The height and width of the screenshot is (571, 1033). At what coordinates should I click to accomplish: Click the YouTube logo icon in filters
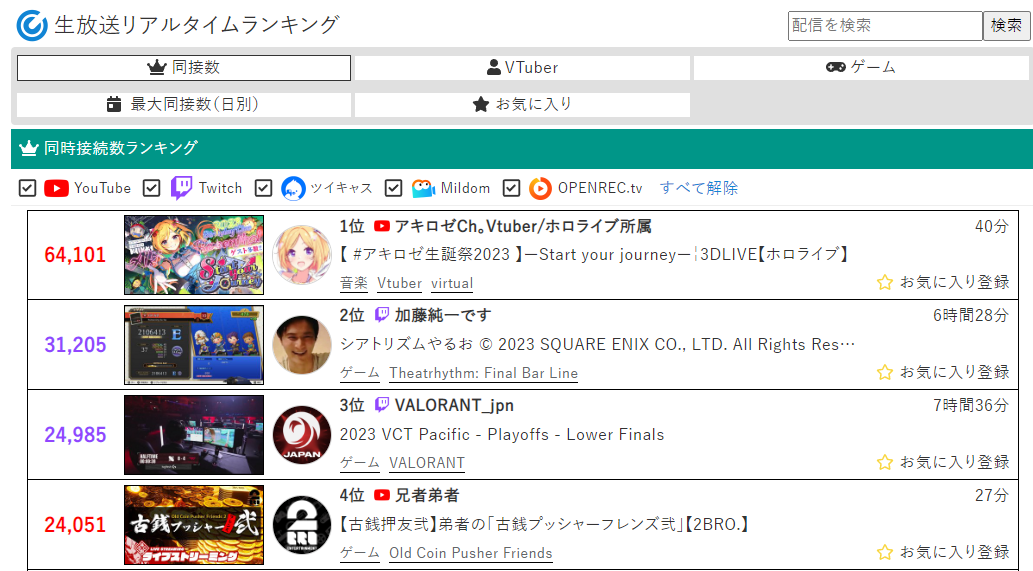(56, 188)
